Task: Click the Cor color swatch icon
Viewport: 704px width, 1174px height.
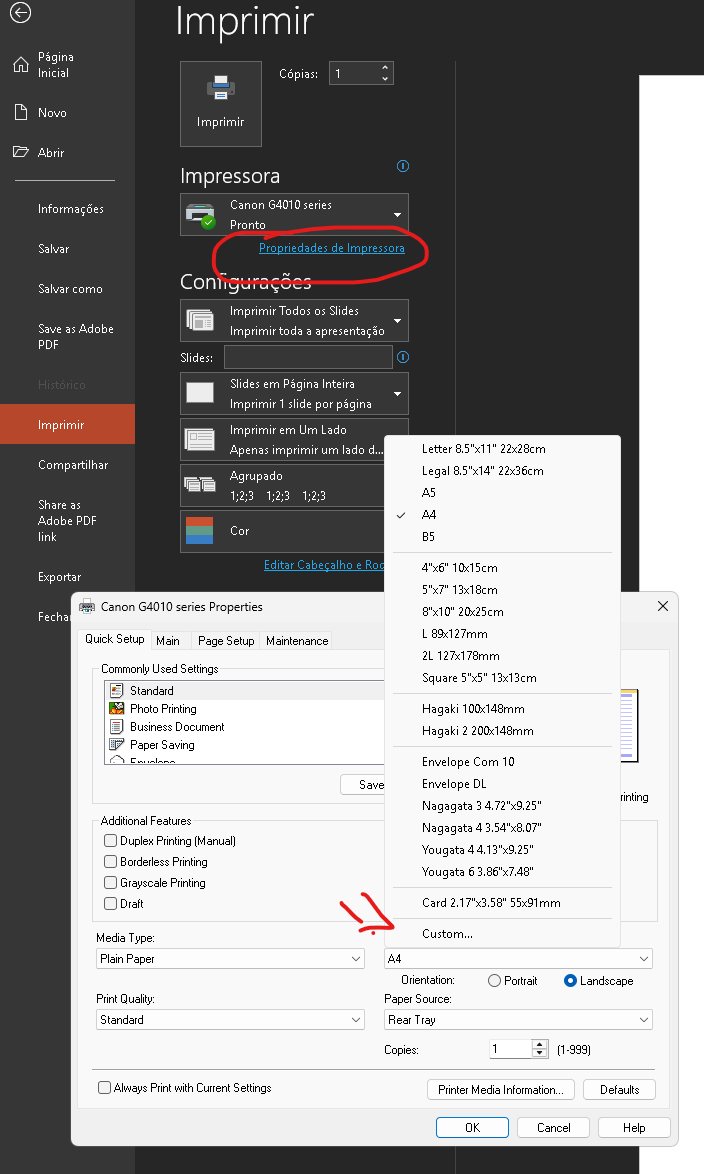Action: [200, 530]
